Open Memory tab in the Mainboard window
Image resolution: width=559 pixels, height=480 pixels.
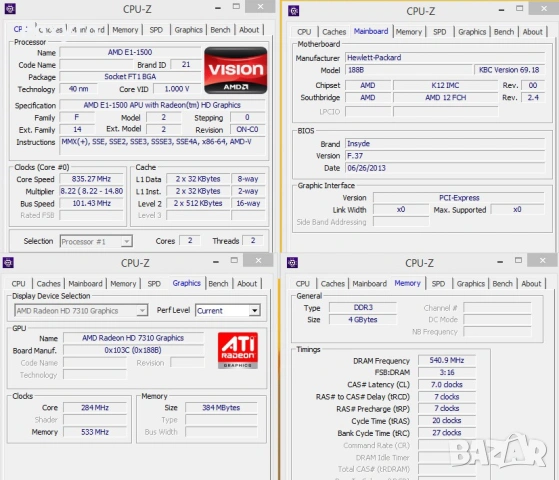tap(409, 32)
